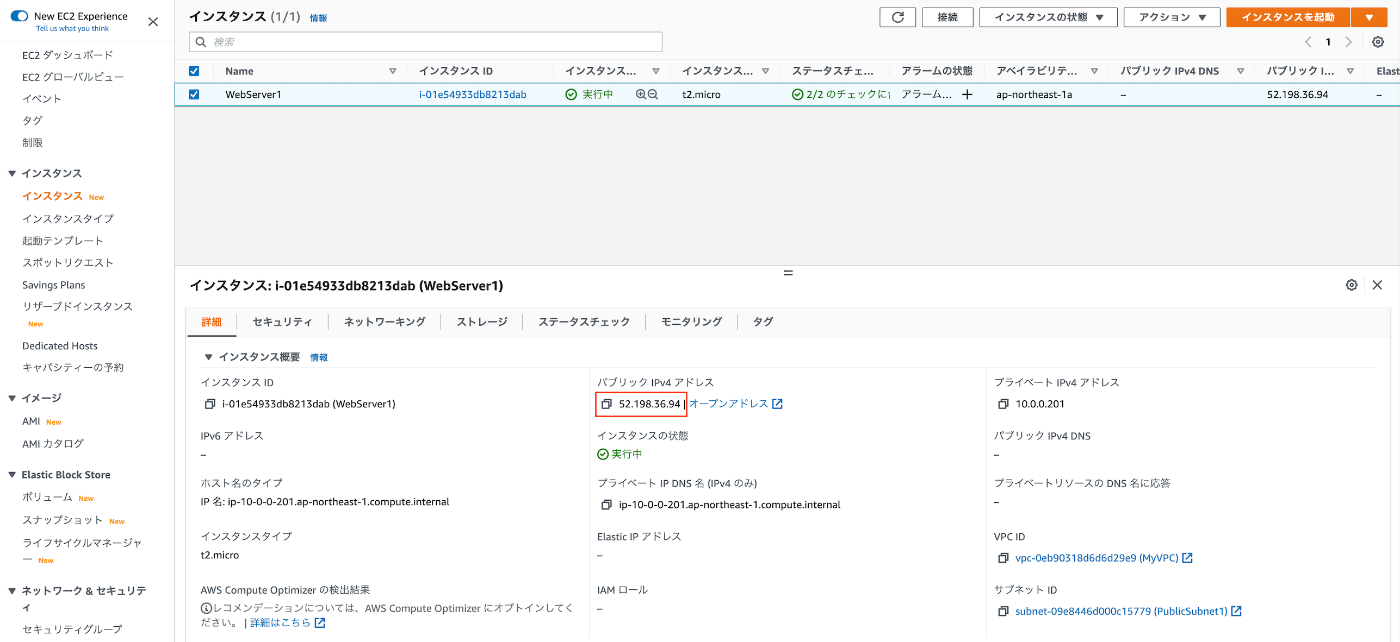Go to previous page of instances
This screenshot has width=1400, height=642.
pos(1308,42)
